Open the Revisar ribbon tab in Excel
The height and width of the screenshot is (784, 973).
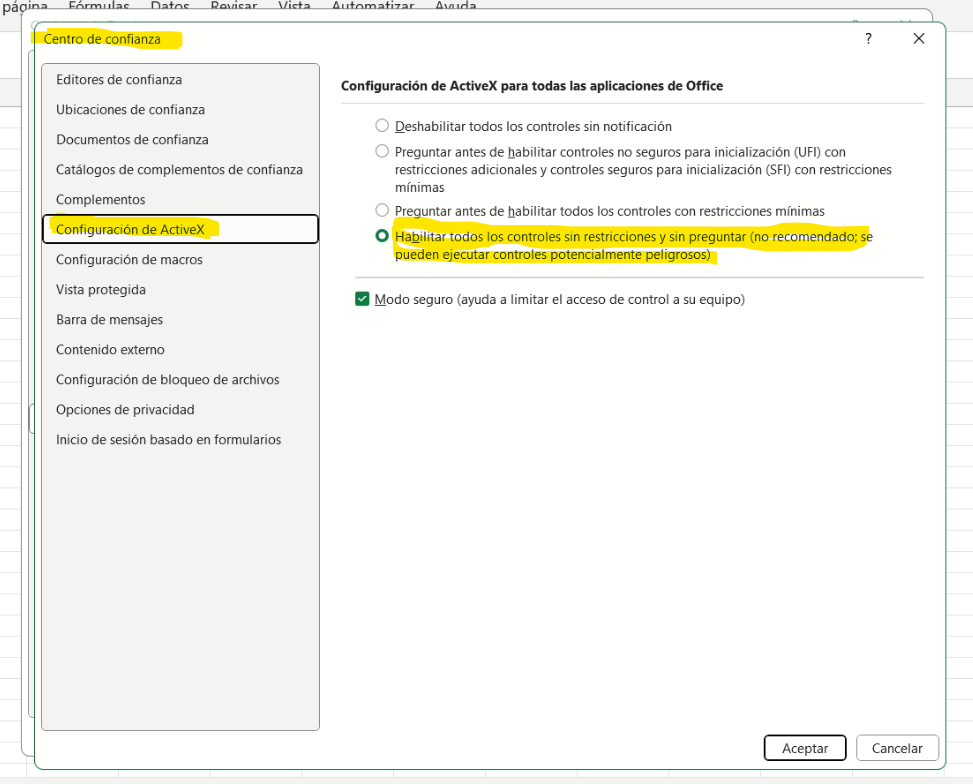234,6
